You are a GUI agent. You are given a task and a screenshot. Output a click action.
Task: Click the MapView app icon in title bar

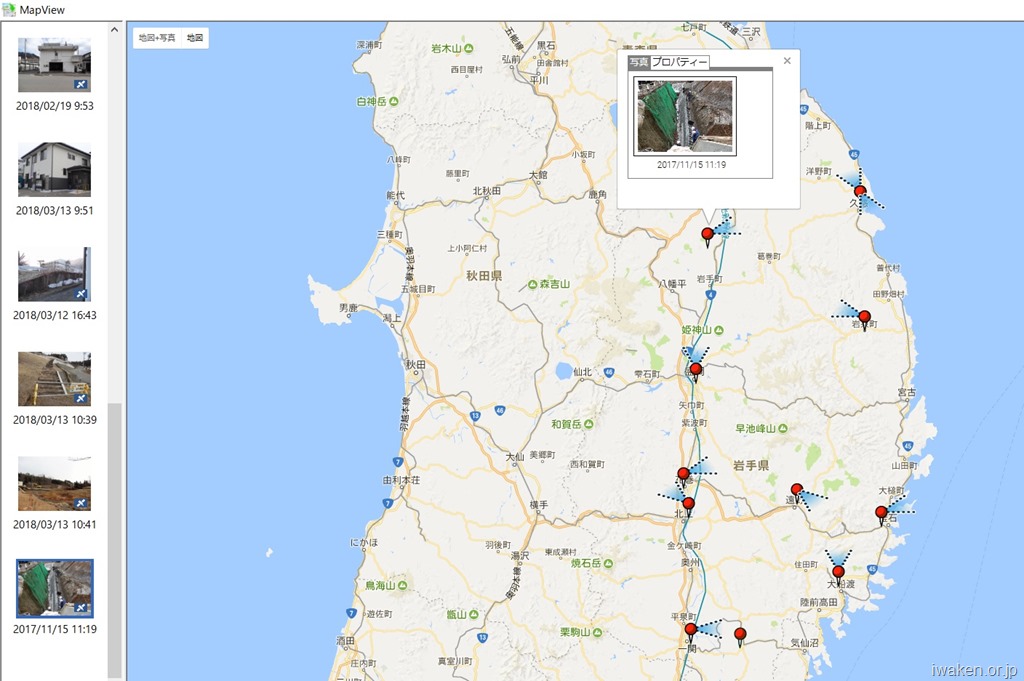9,10
